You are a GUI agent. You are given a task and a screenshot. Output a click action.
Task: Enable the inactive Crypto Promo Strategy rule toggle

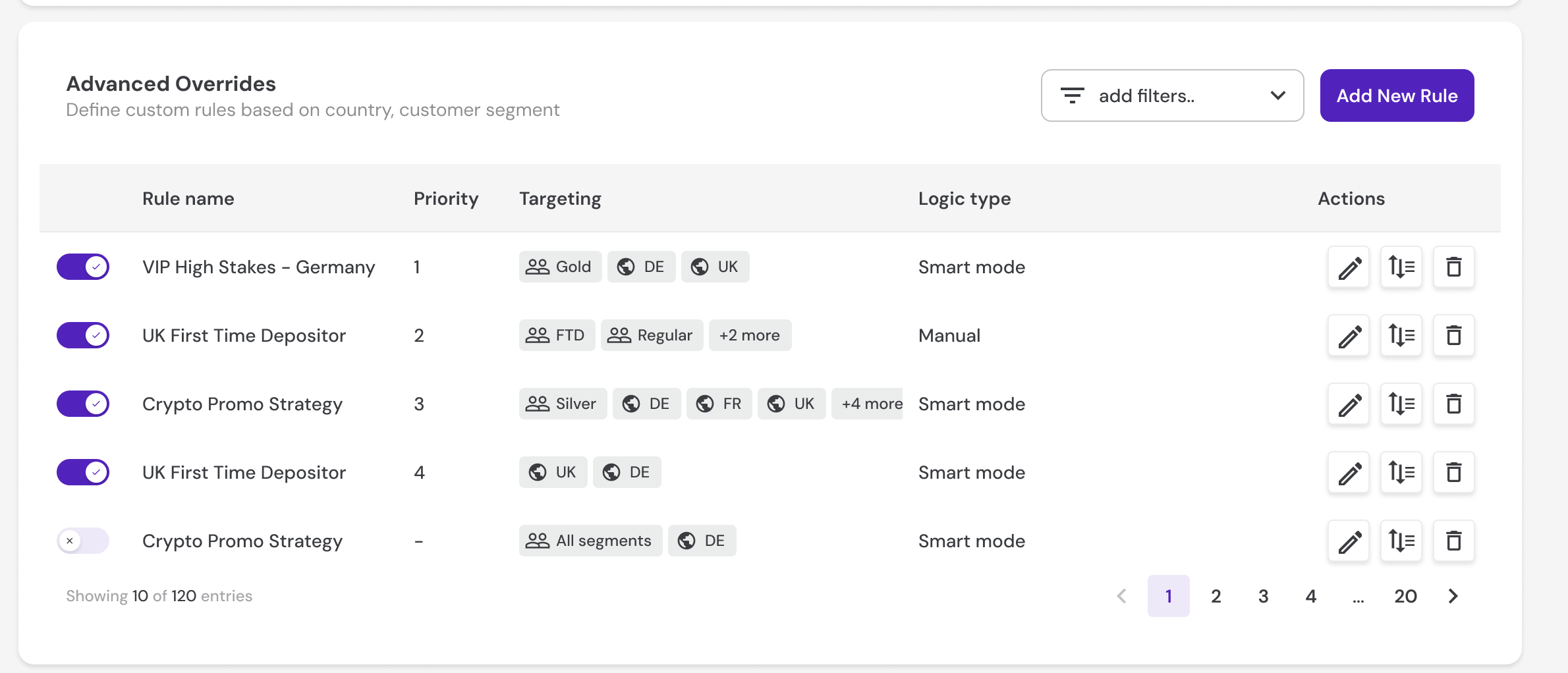point(83,541)
